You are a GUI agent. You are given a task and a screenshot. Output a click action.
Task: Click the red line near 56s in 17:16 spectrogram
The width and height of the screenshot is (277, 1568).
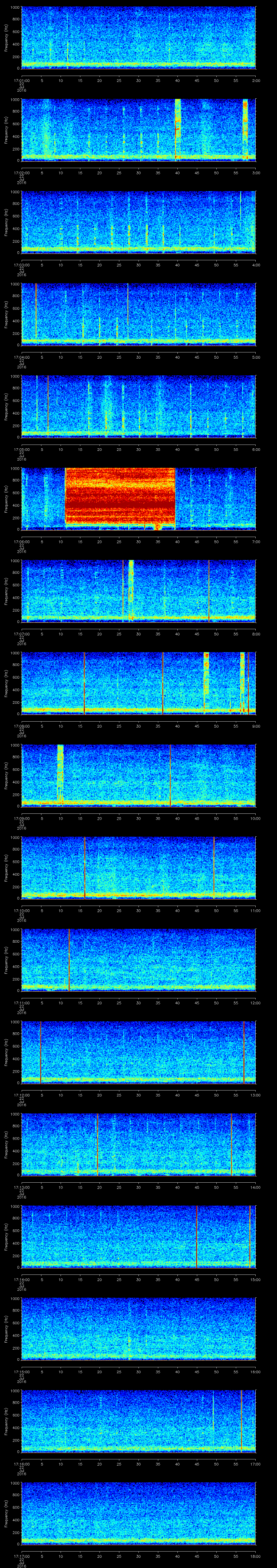click(x=241, y=1422)
